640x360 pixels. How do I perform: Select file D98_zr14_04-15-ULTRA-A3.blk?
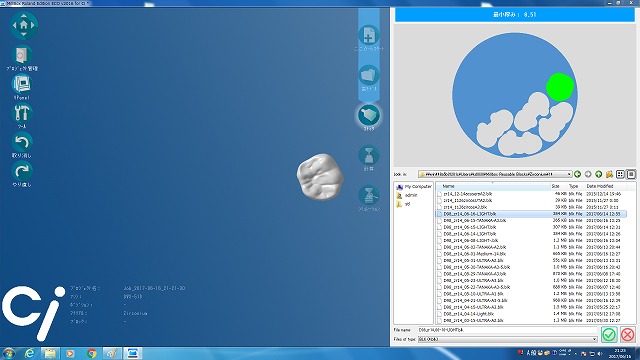(531, 307)
